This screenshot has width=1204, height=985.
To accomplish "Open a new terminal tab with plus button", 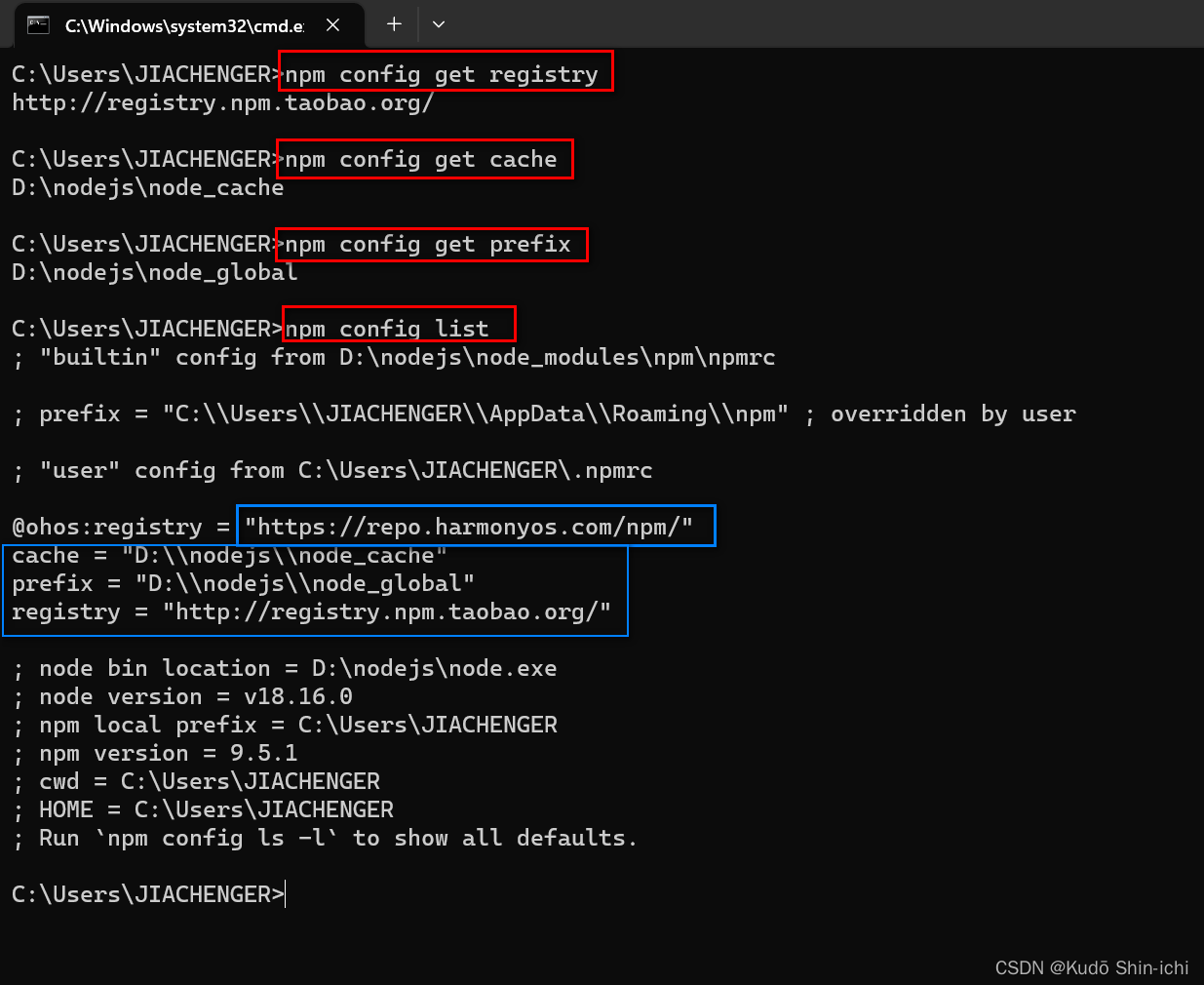I will tap(394, 24).
